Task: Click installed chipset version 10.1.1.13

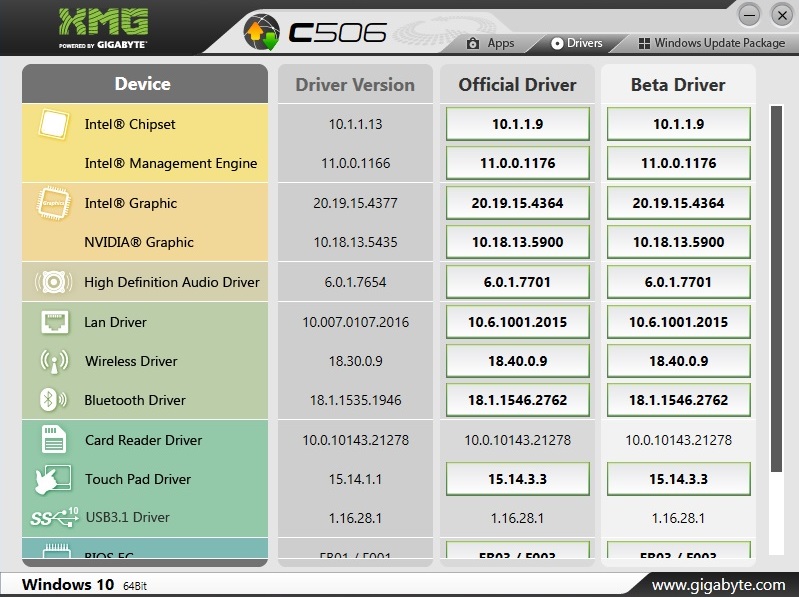Action: point(355,124)
